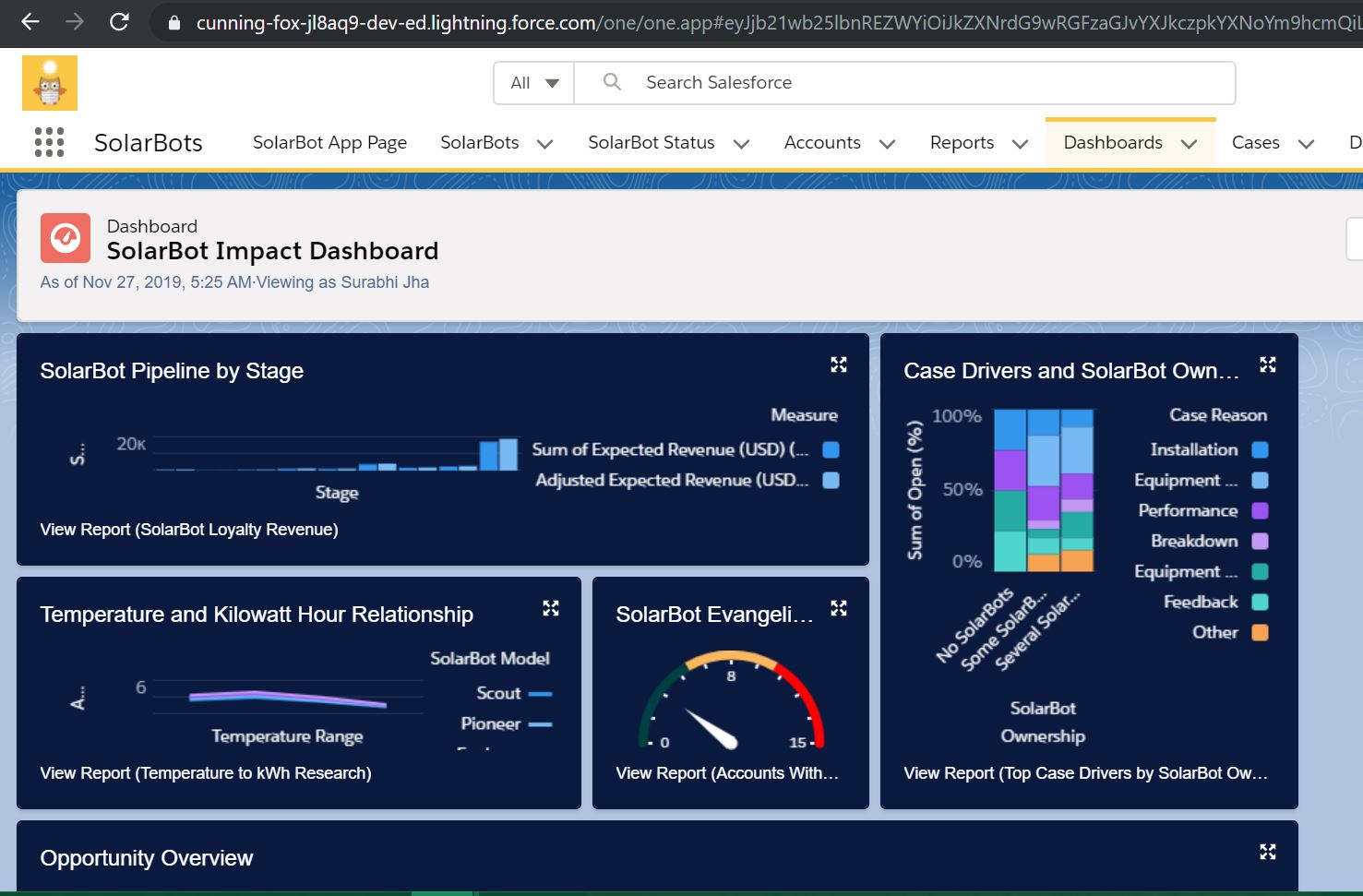Click the Opportunity Overview heading
The image size is (1363, 896).
(146, 858)
